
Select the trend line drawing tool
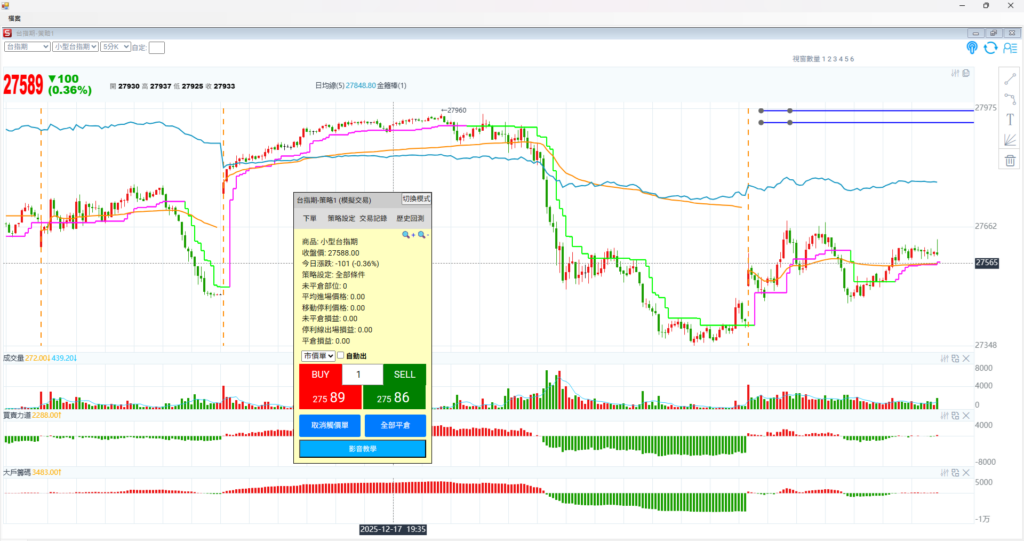[1010, 76]
